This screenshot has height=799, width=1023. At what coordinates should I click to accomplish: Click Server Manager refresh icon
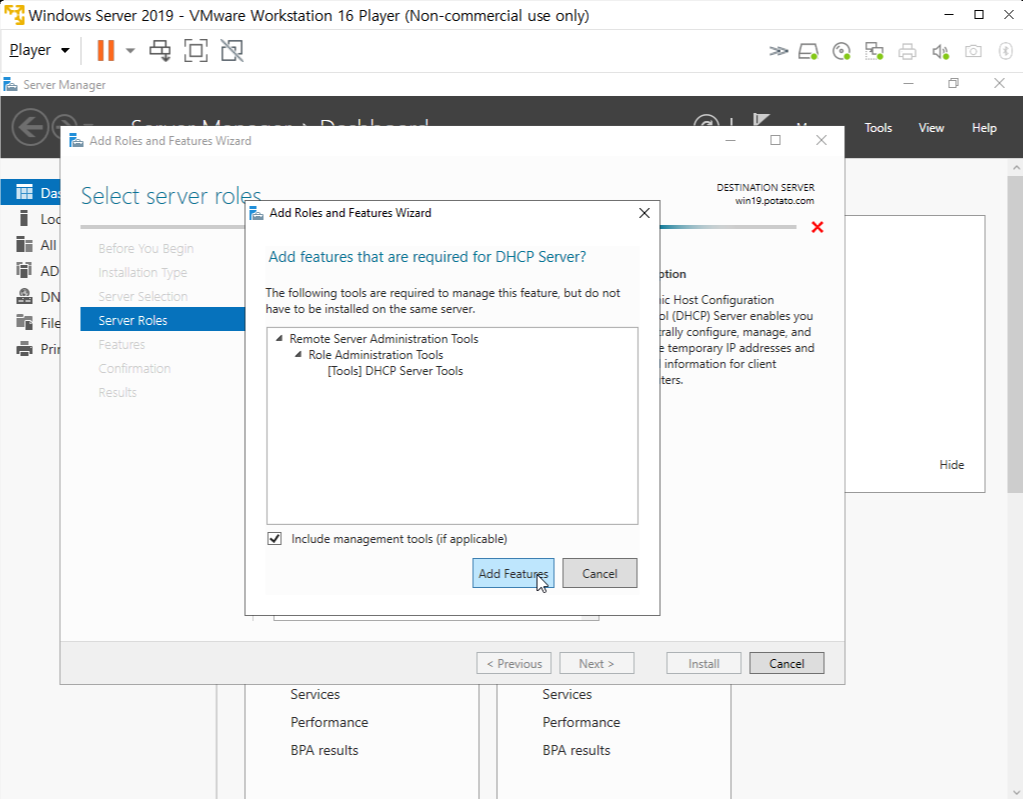coord(706,120)
